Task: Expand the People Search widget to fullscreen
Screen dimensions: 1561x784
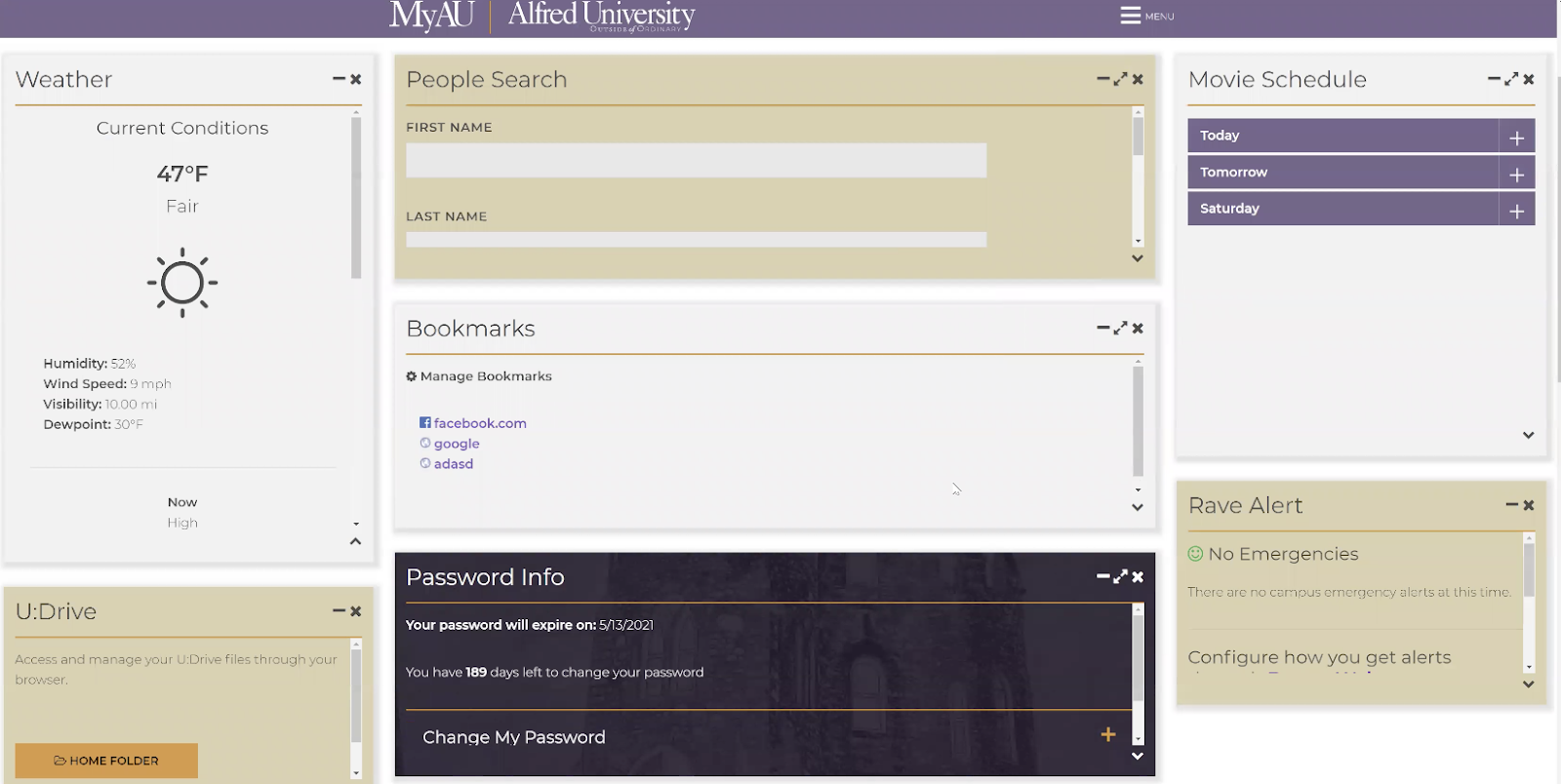Action: (1120, 79)
